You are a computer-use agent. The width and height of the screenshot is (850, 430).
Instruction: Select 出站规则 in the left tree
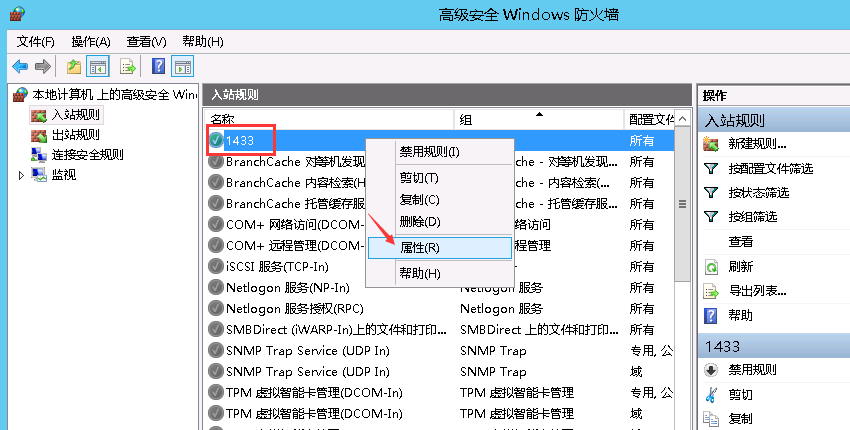75,135
